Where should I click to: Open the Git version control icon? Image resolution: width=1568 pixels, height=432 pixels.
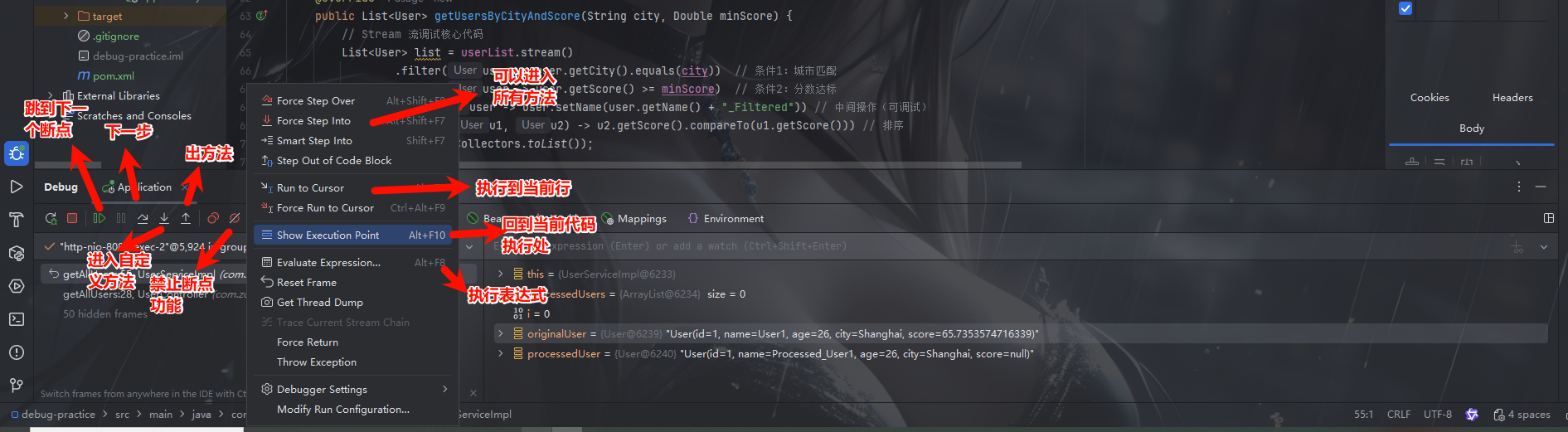tap(17, 386)
